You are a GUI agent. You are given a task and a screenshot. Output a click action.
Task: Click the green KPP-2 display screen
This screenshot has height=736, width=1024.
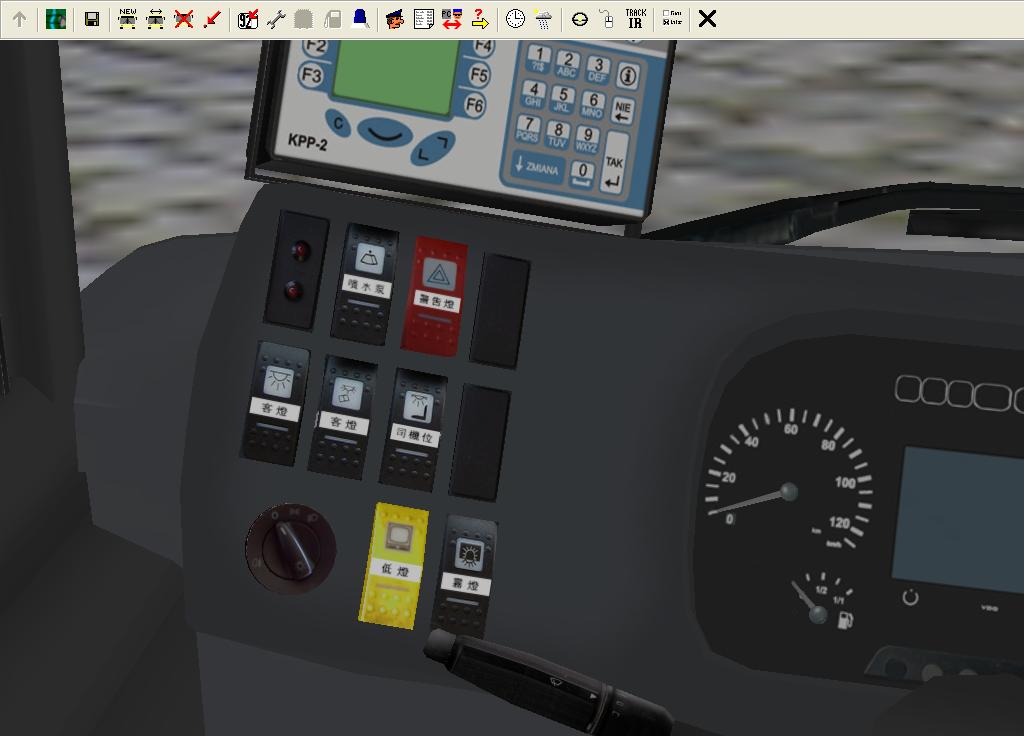tap(396, 77)
